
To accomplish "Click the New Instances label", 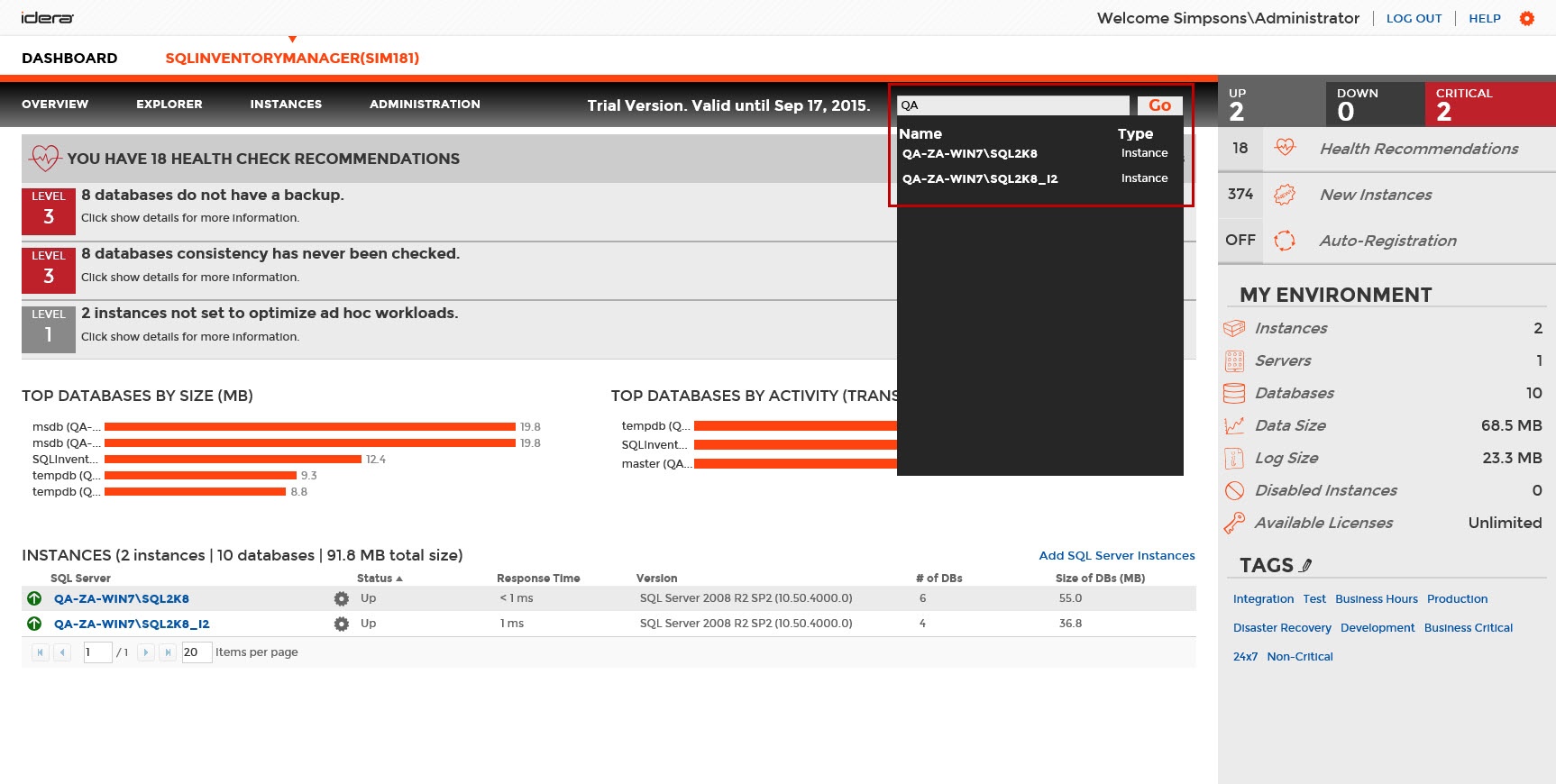I will [x=1376, y=195].
